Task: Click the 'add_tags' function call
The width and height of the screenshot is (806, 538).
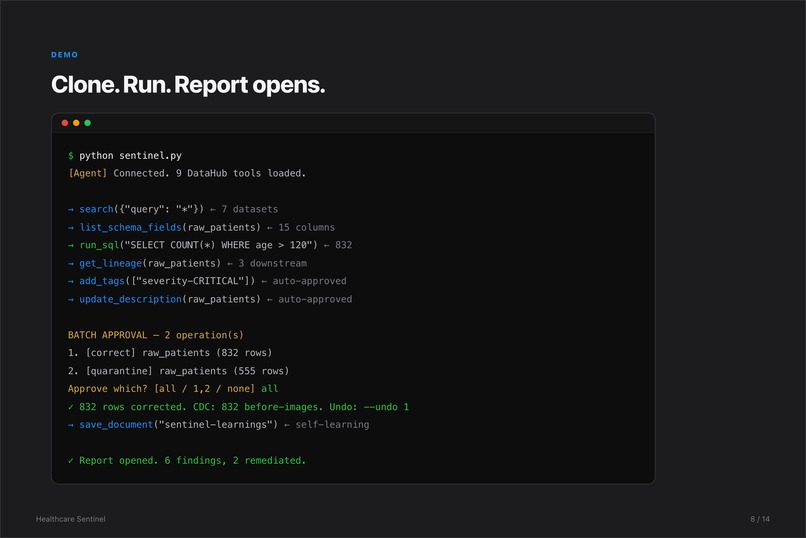Action: coord(102,281)
